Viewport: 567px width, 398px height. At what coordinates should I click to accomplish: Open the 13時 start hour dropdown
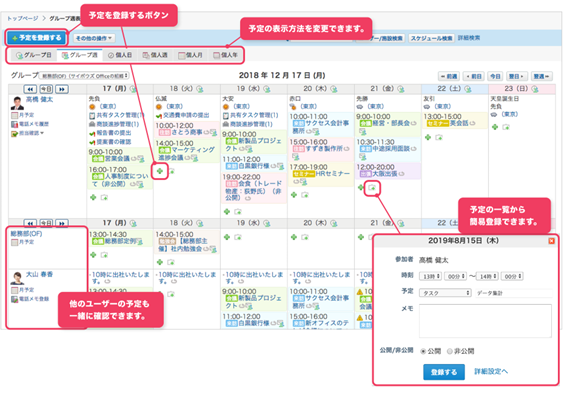tap(430, 276)
